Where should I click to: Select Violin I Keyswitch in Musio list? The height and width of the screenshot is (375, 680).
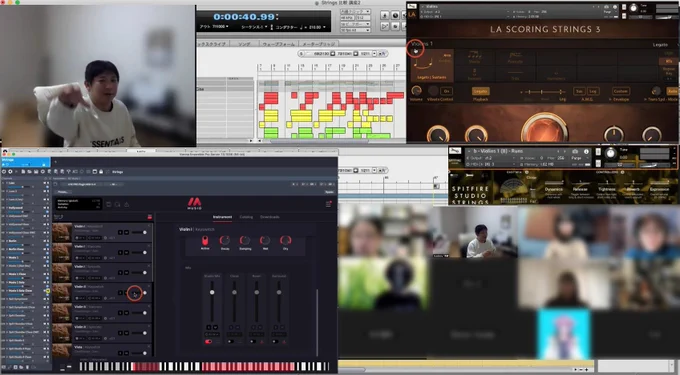[x=102, y=232]
